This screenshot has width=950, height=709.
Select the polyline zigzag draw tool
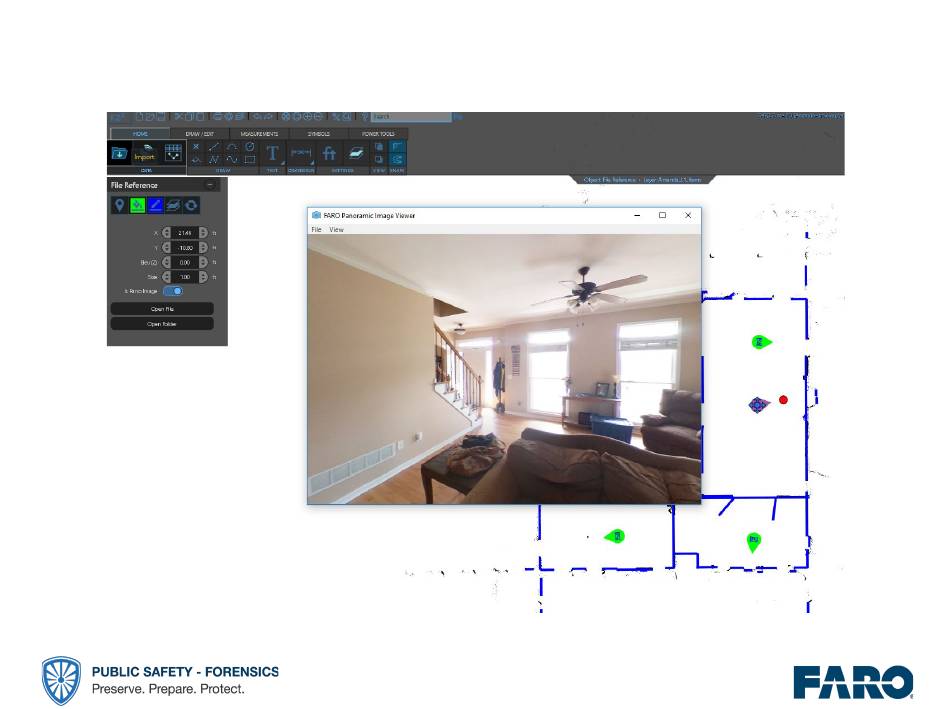(x=214, y=160)
